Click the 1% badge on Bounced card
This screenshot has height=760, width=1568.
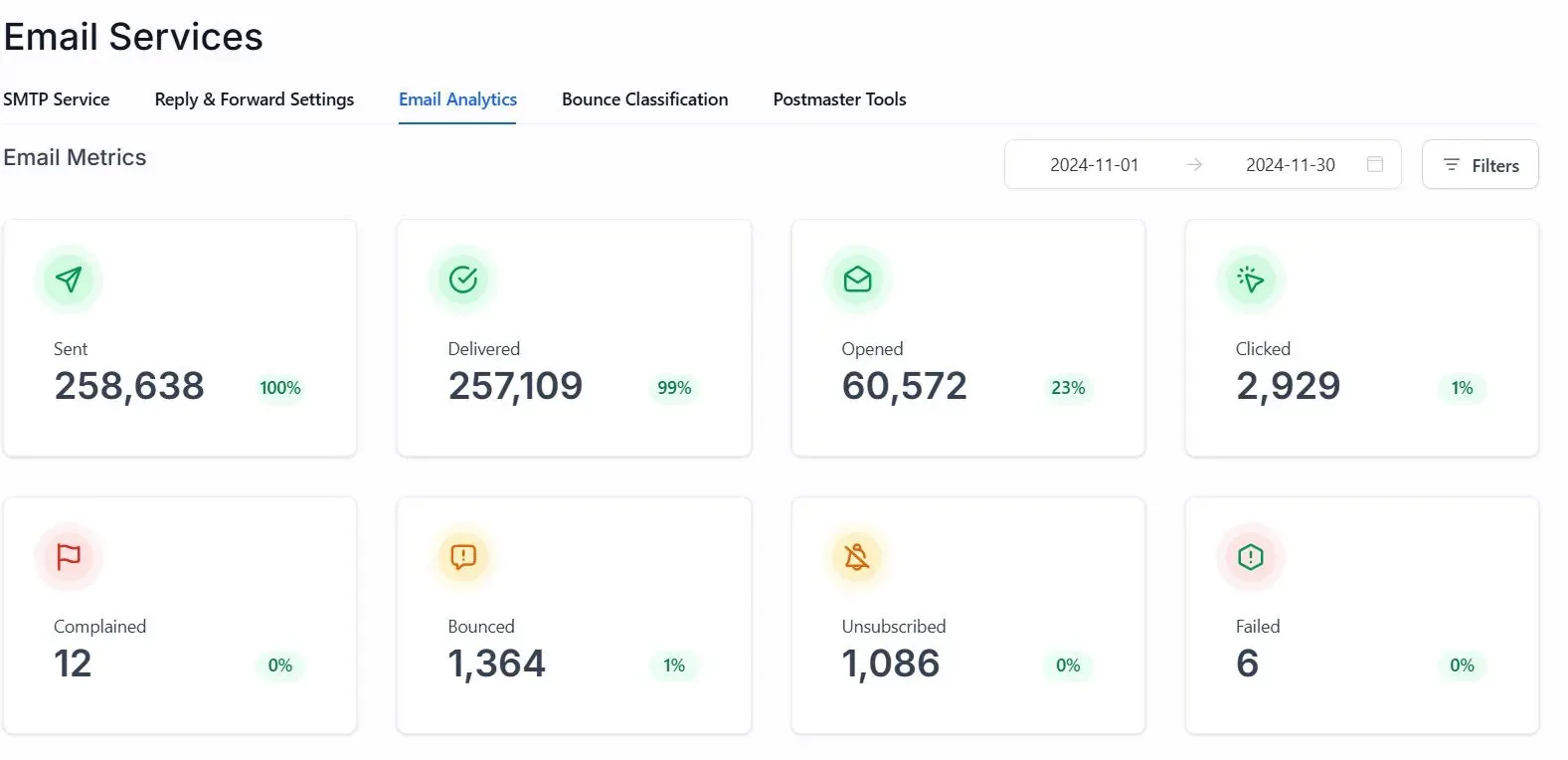pos(674,665)
